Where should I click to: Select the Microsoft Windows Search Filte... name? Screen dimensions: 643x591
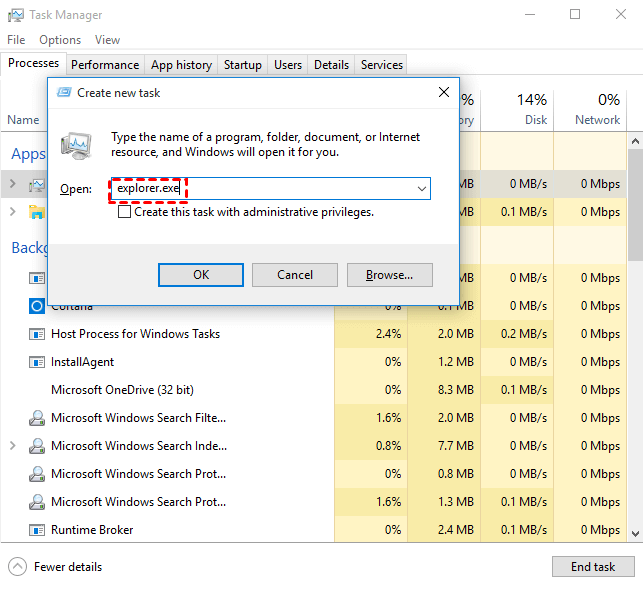tap(139, 418)
